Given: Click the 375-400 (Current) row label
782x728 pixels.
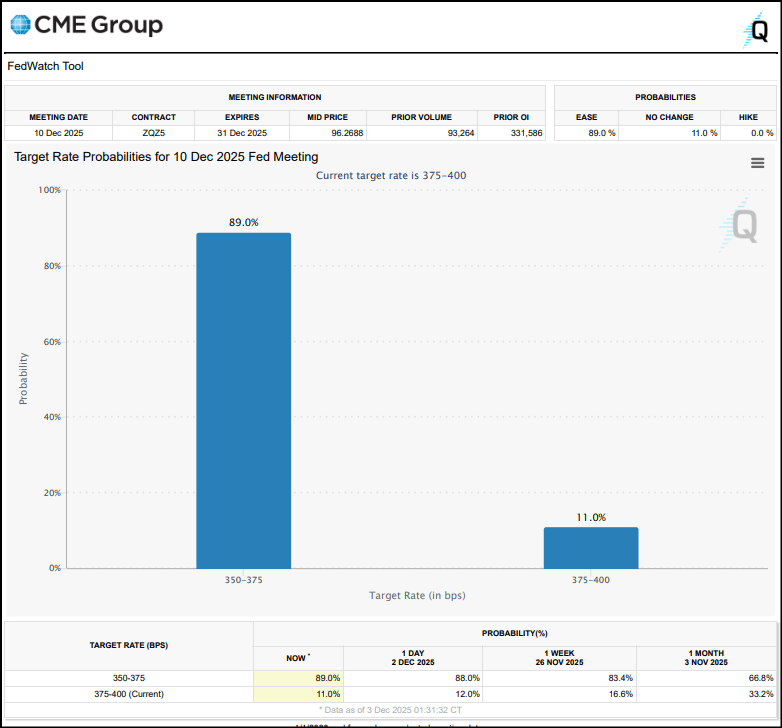Looking at the screenshot, I should (129, 694).
